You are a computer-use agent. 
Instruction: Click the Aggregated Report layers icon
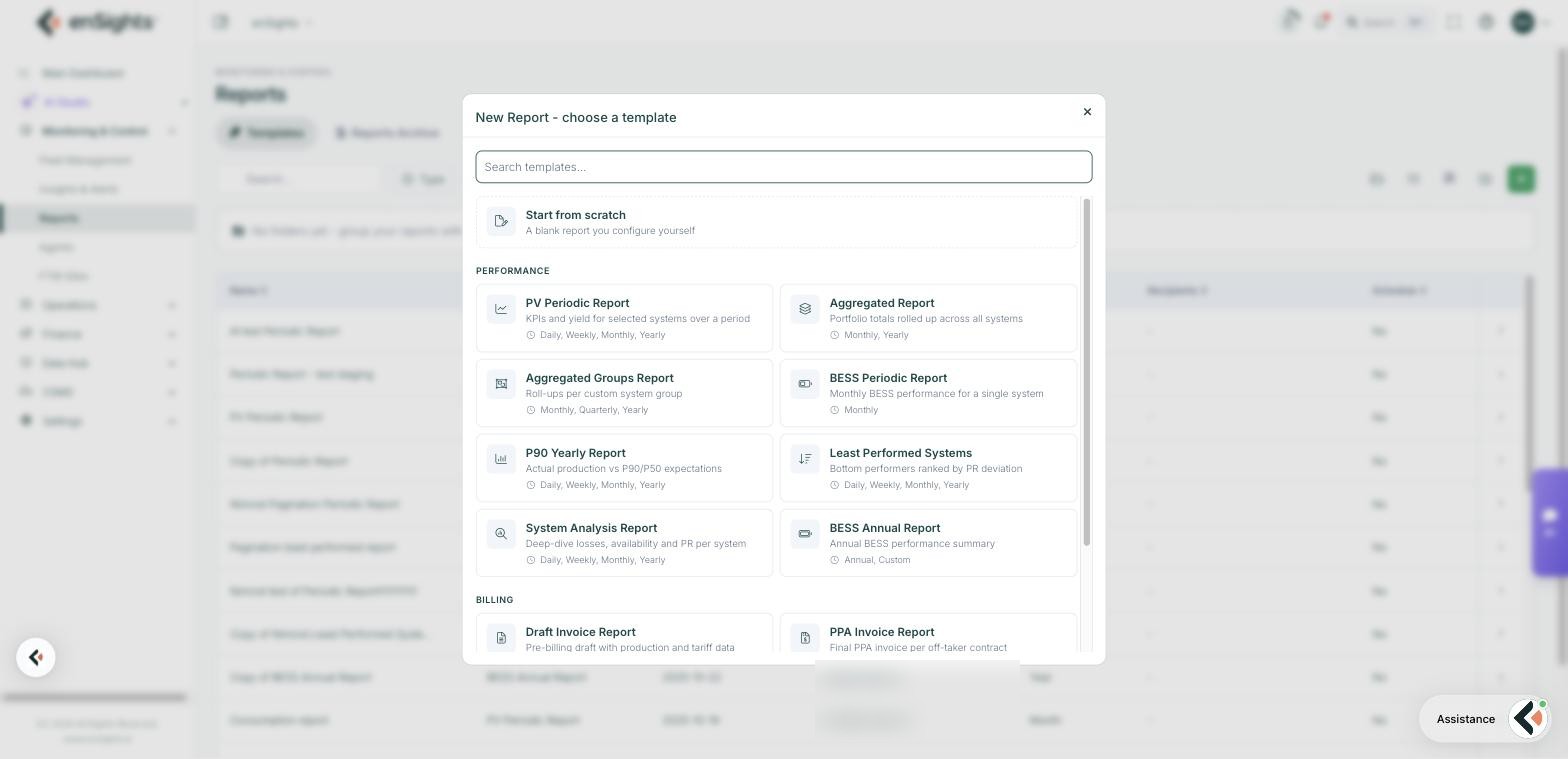click(805, 309)
